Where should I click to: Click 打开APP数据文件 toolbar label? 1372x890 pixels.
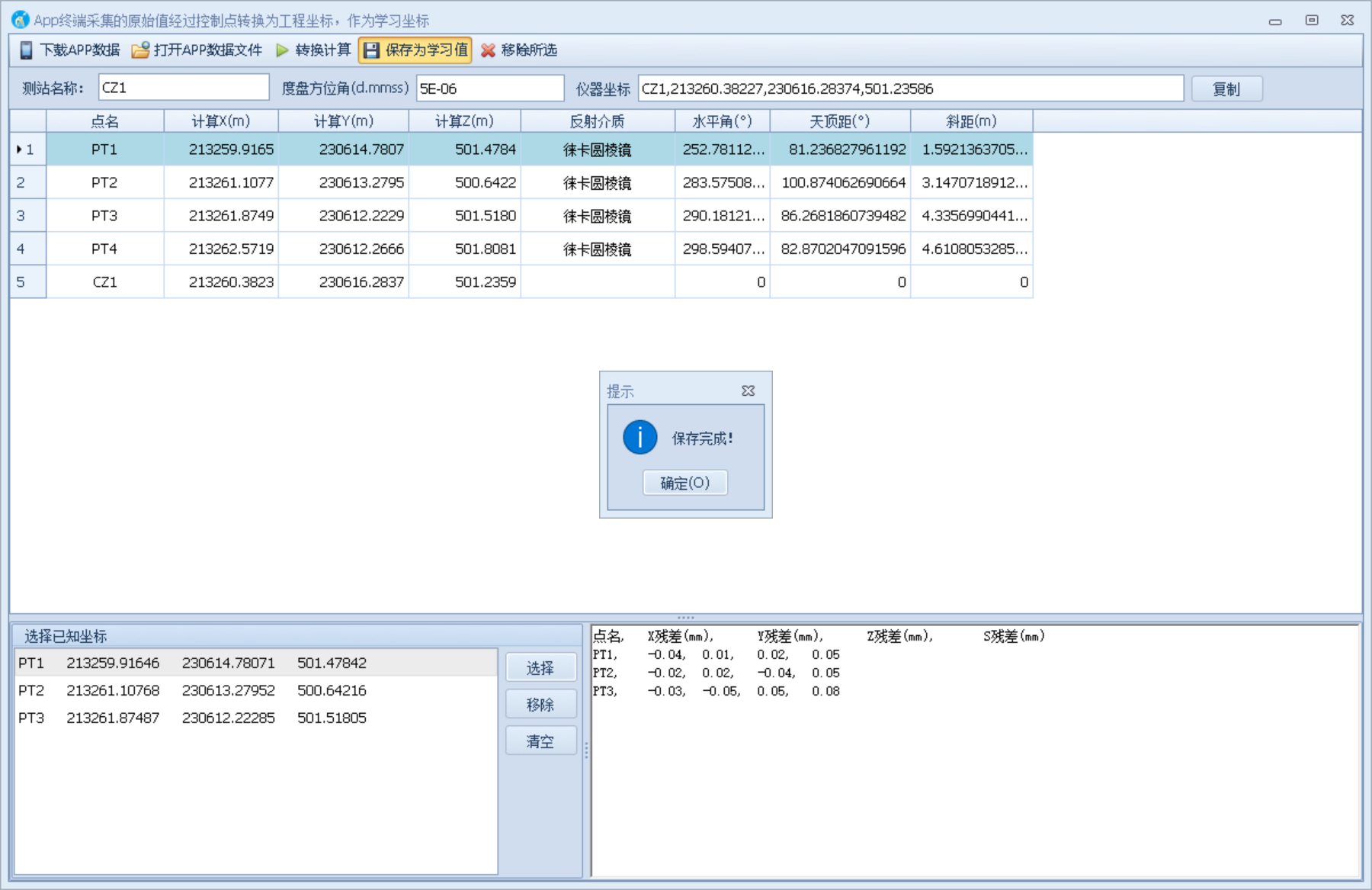[208, 50]
